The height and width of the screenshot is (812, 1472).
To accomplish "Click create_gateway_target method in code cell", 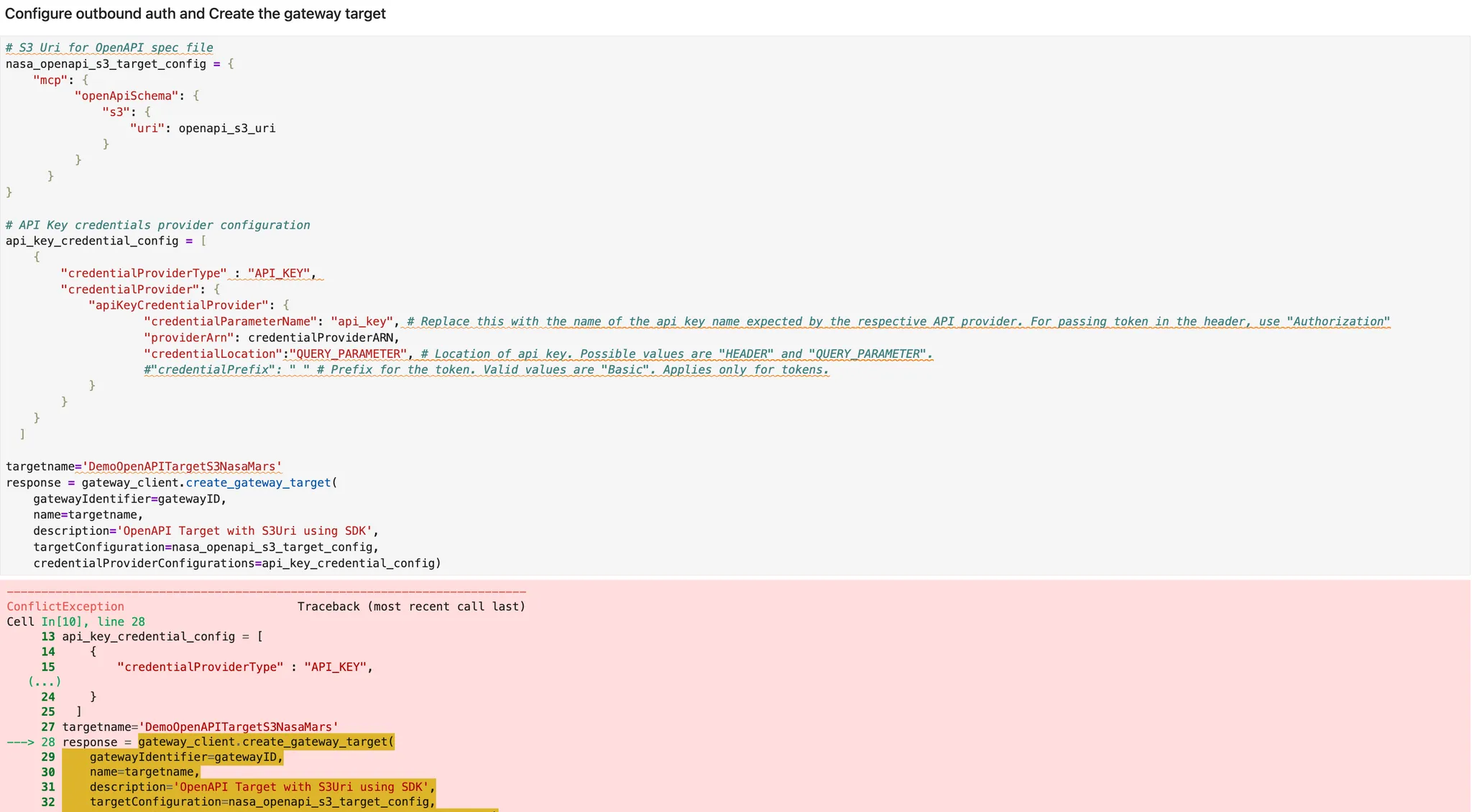I will pyautogui.click(x=258, y=483).
